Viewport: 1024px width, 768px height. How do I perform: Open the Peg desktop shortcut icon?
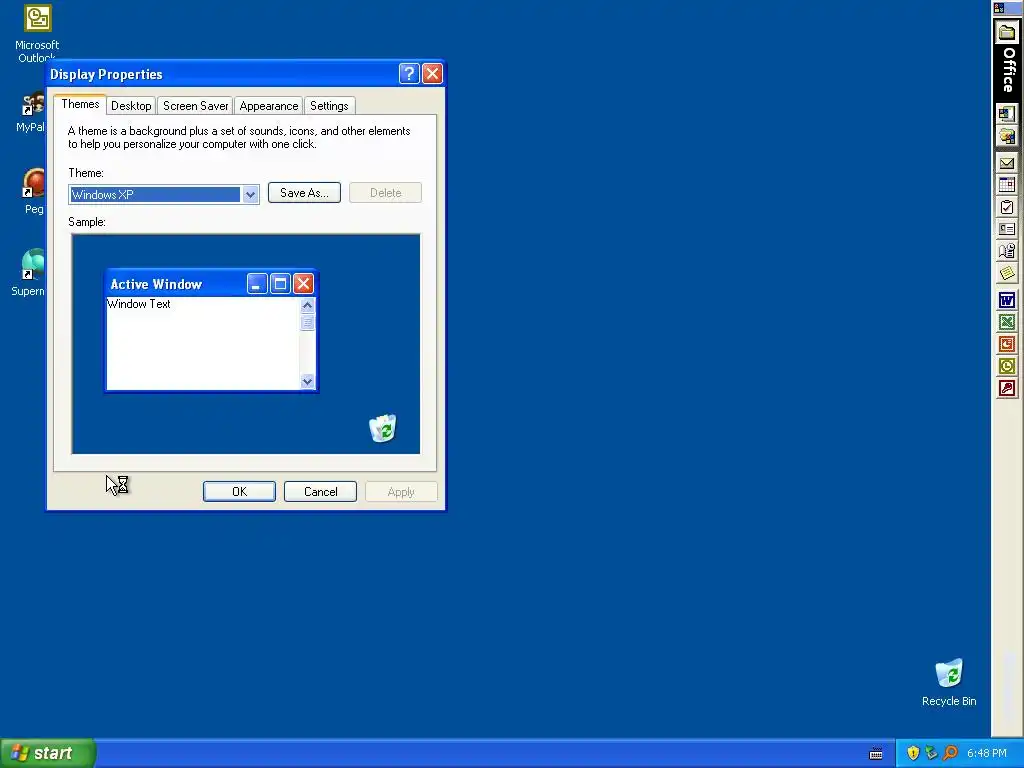(x=34, y=184)
